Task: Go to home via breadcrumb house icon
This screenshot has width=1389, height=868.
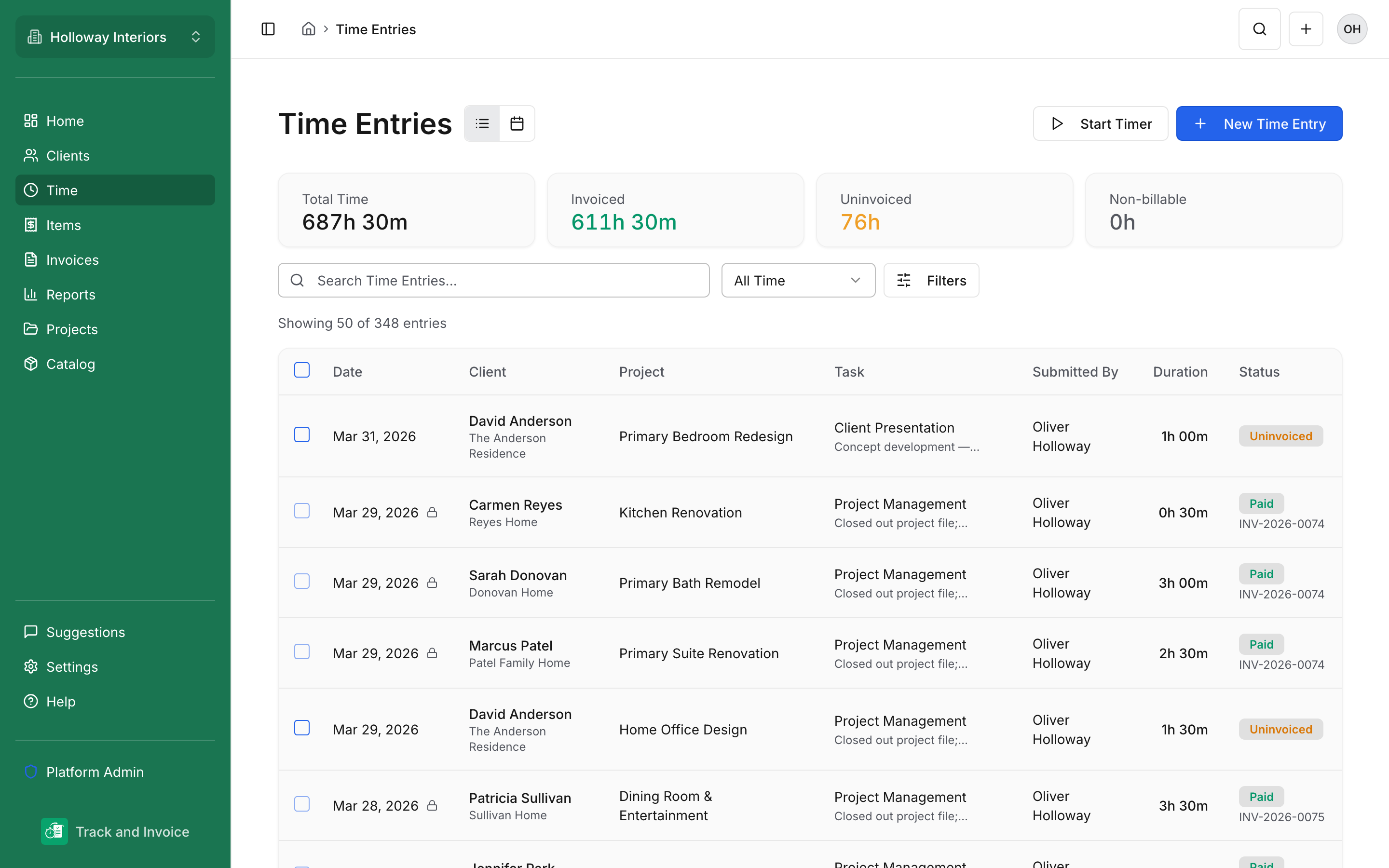Action: pos(308,29)
